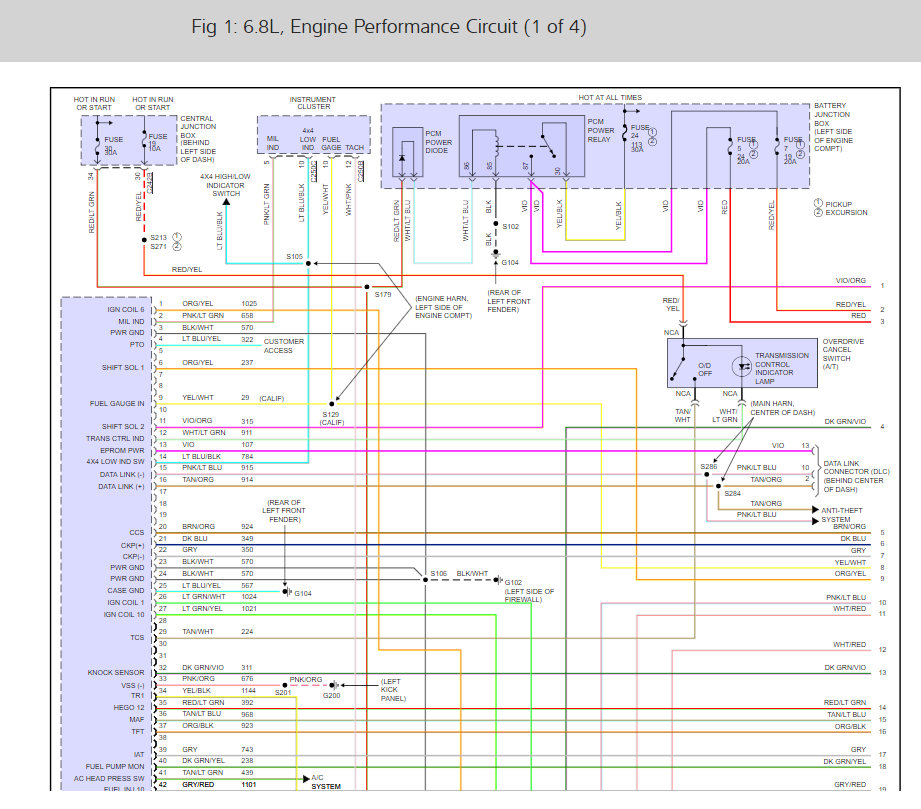The width and height of the screenshot is (921, 809).
Task: Select the 'TRANS CTRL IND' pin label
Action: (115, 439)
